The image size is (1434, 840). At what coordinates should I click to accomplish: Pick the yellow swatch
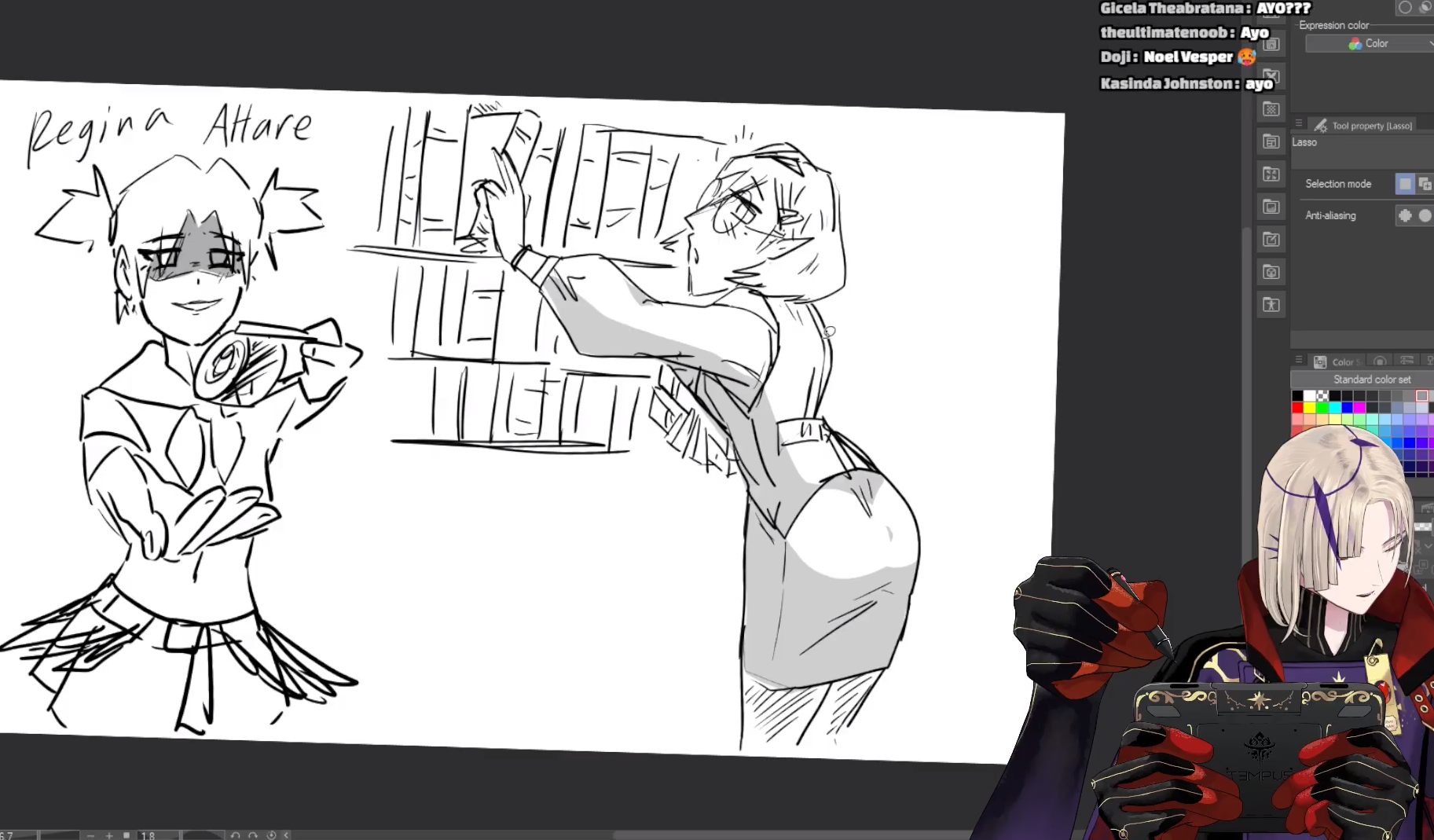(1310, 408)
